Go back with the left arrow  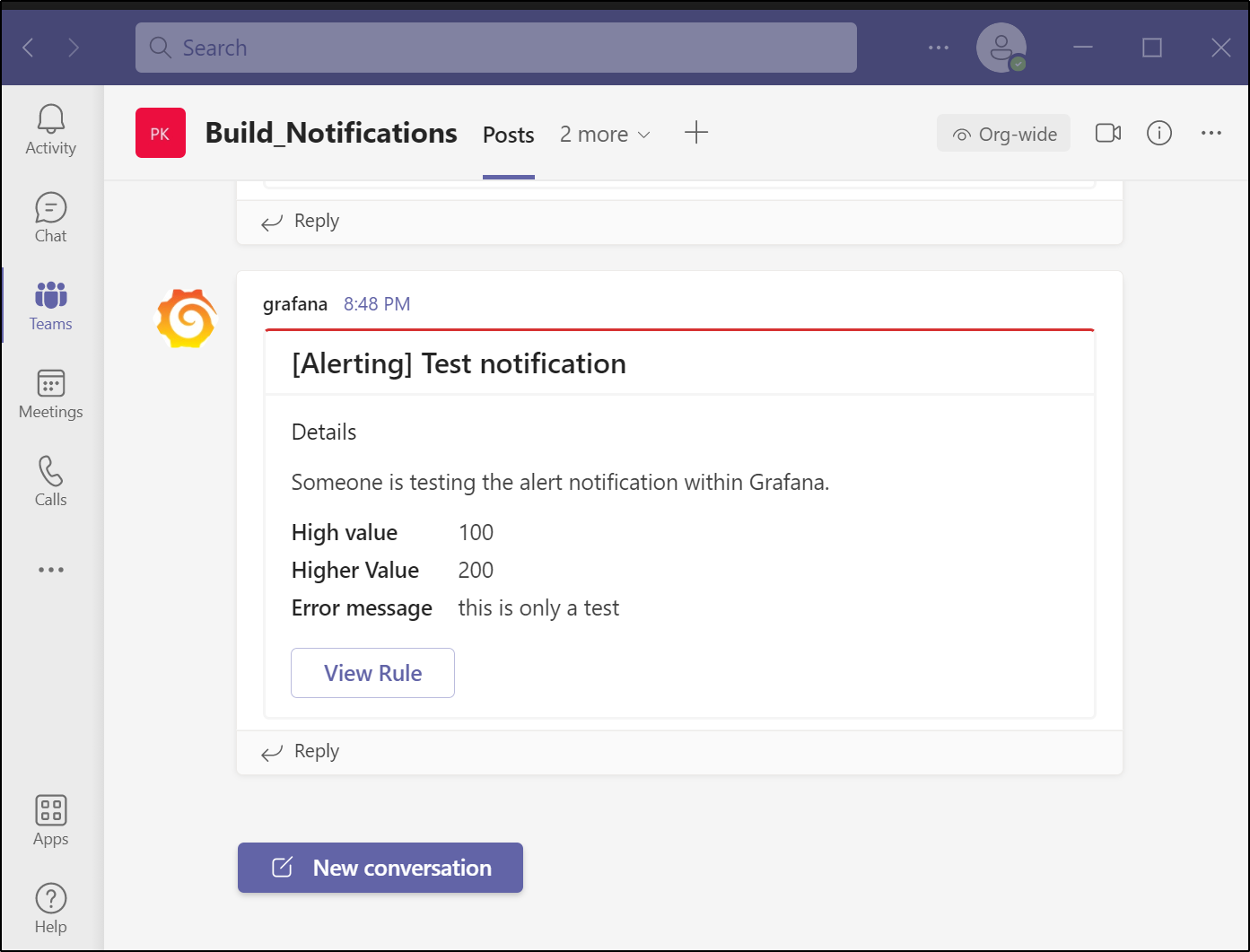(x=29, y=48)
